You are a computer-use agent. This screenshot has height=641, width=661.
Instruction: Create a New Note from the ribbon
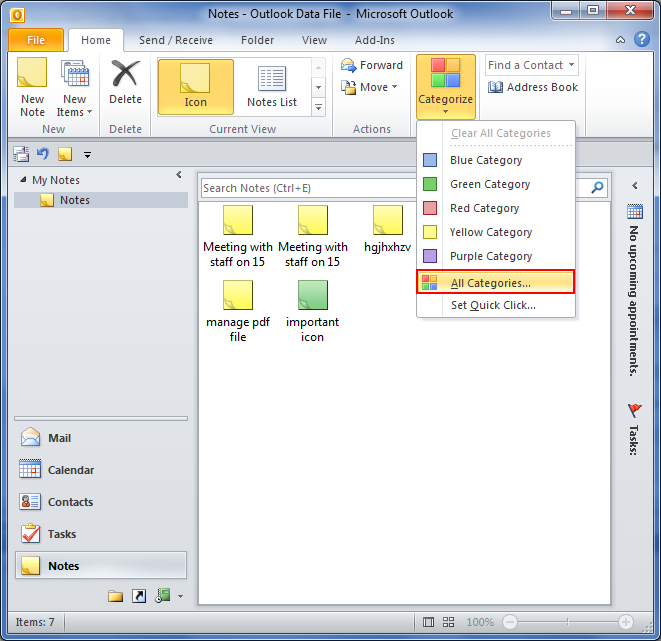pos(32,88)
